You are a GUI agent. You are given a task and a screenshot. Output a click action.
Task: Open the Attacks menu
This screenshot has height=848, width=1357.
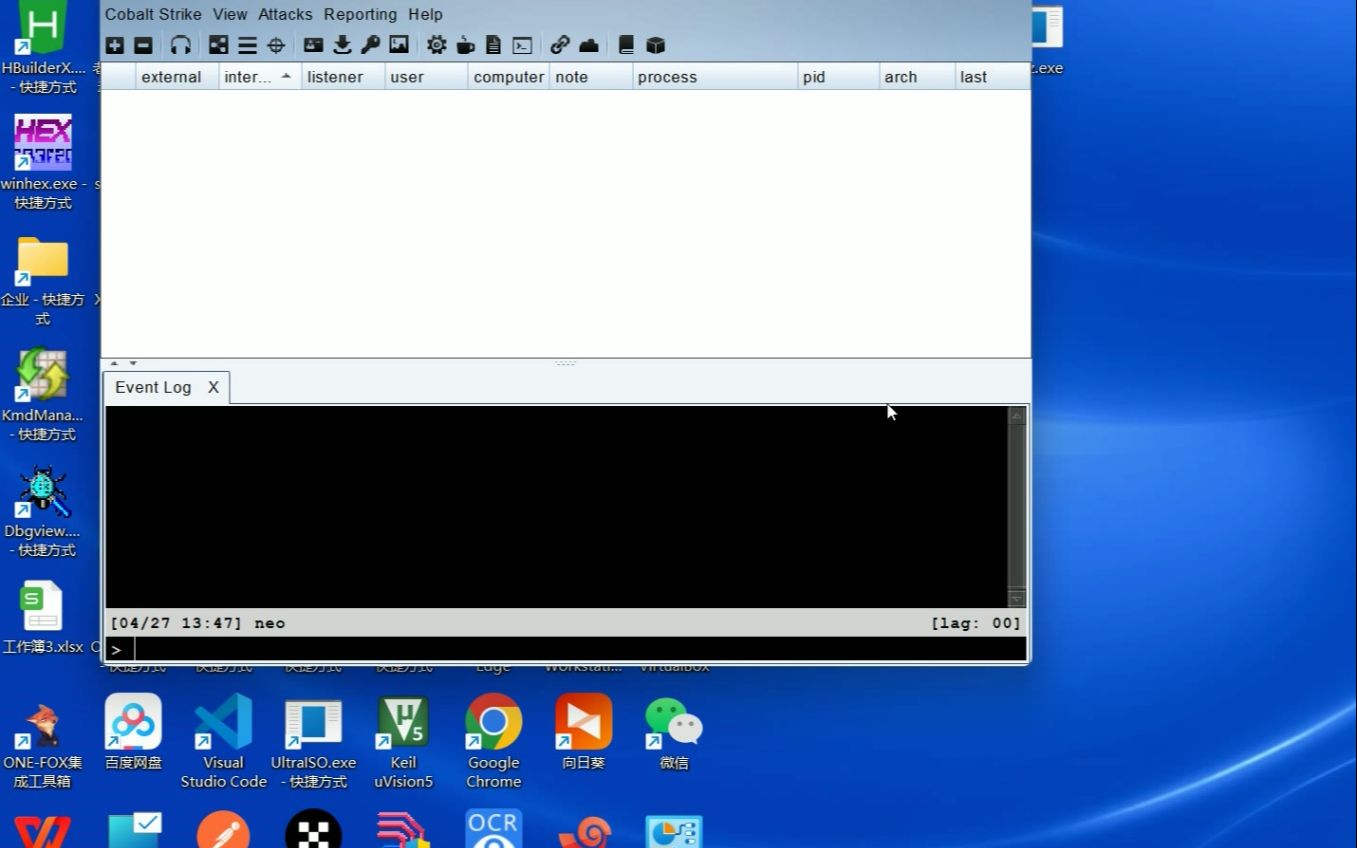coord(285,14)
